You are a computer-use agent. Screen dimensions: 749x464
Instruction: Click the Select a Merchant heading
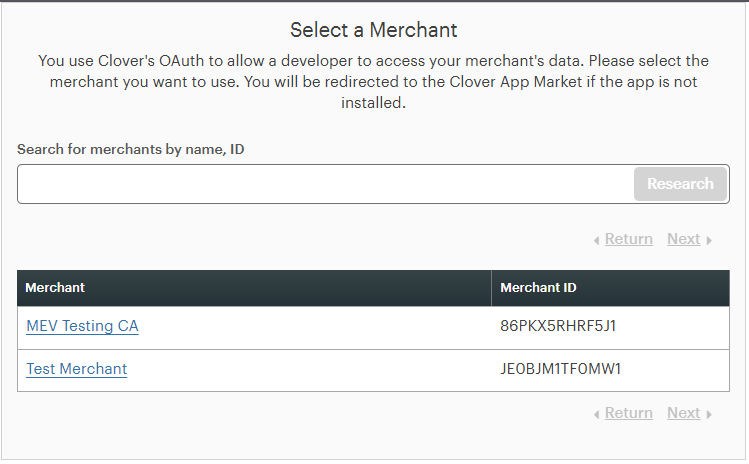tap(374, 30)
